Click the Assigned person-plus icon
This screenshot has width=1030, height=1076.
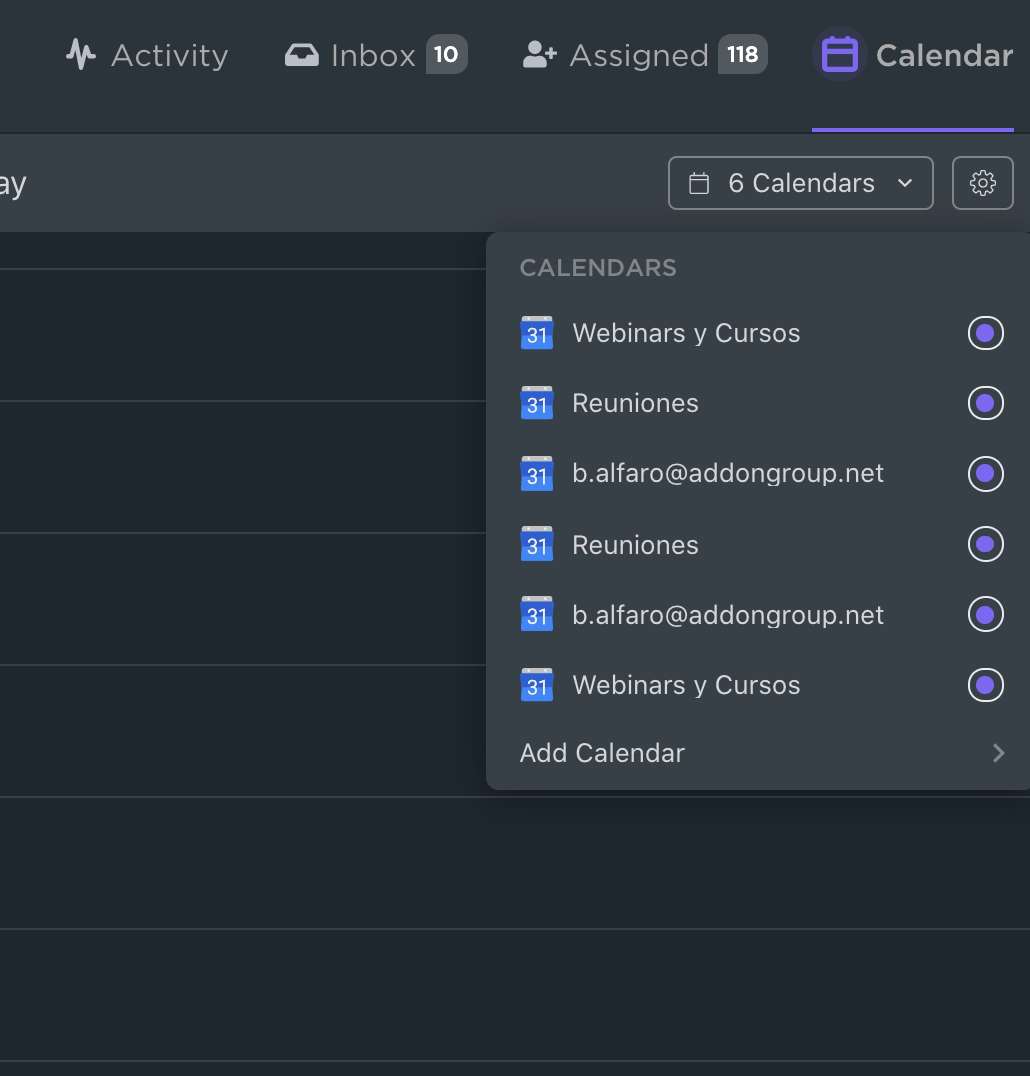539,55
